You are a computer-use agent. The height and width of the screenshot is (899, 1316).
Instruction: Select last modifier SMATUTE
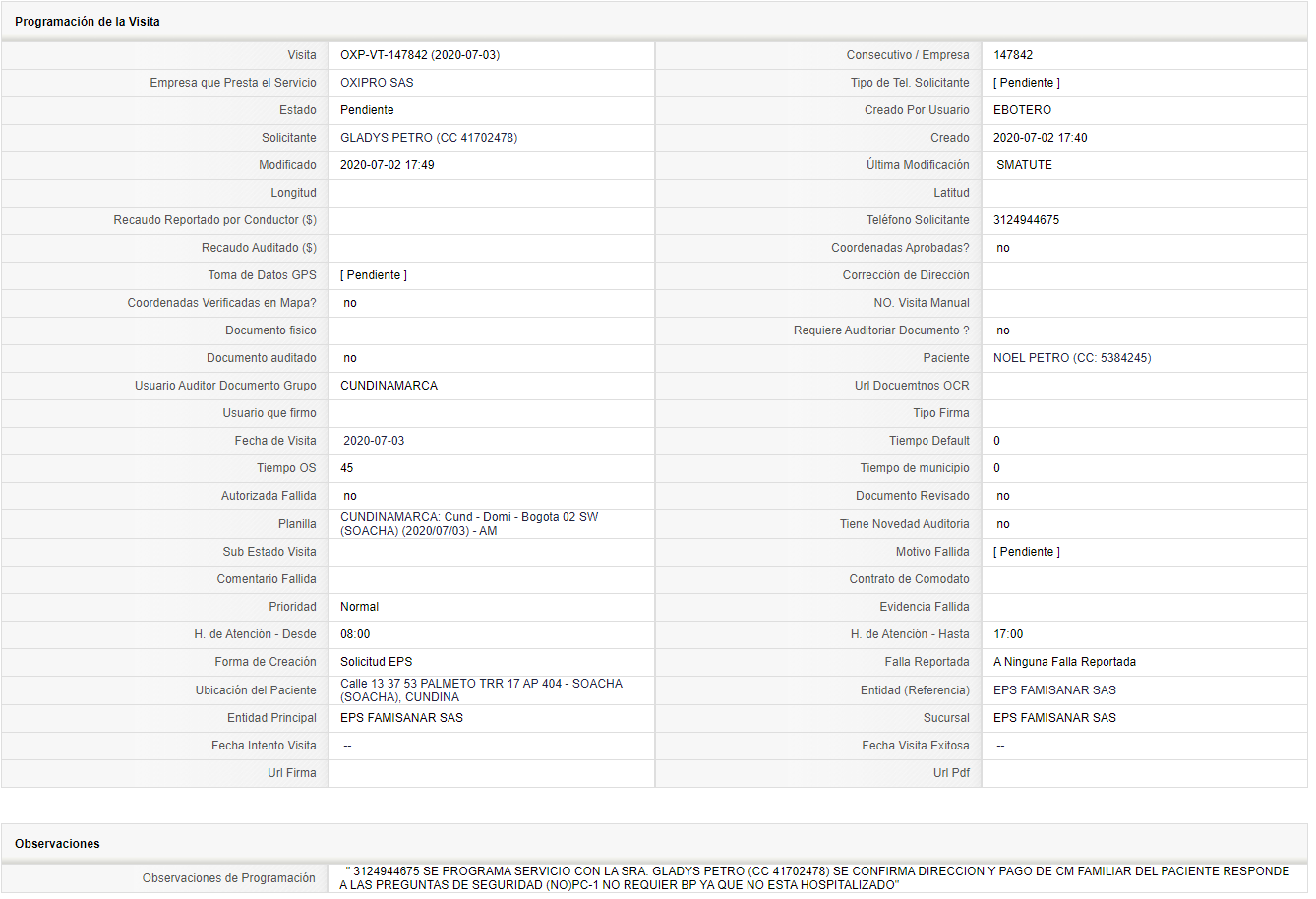click(x=1024, y=165)
